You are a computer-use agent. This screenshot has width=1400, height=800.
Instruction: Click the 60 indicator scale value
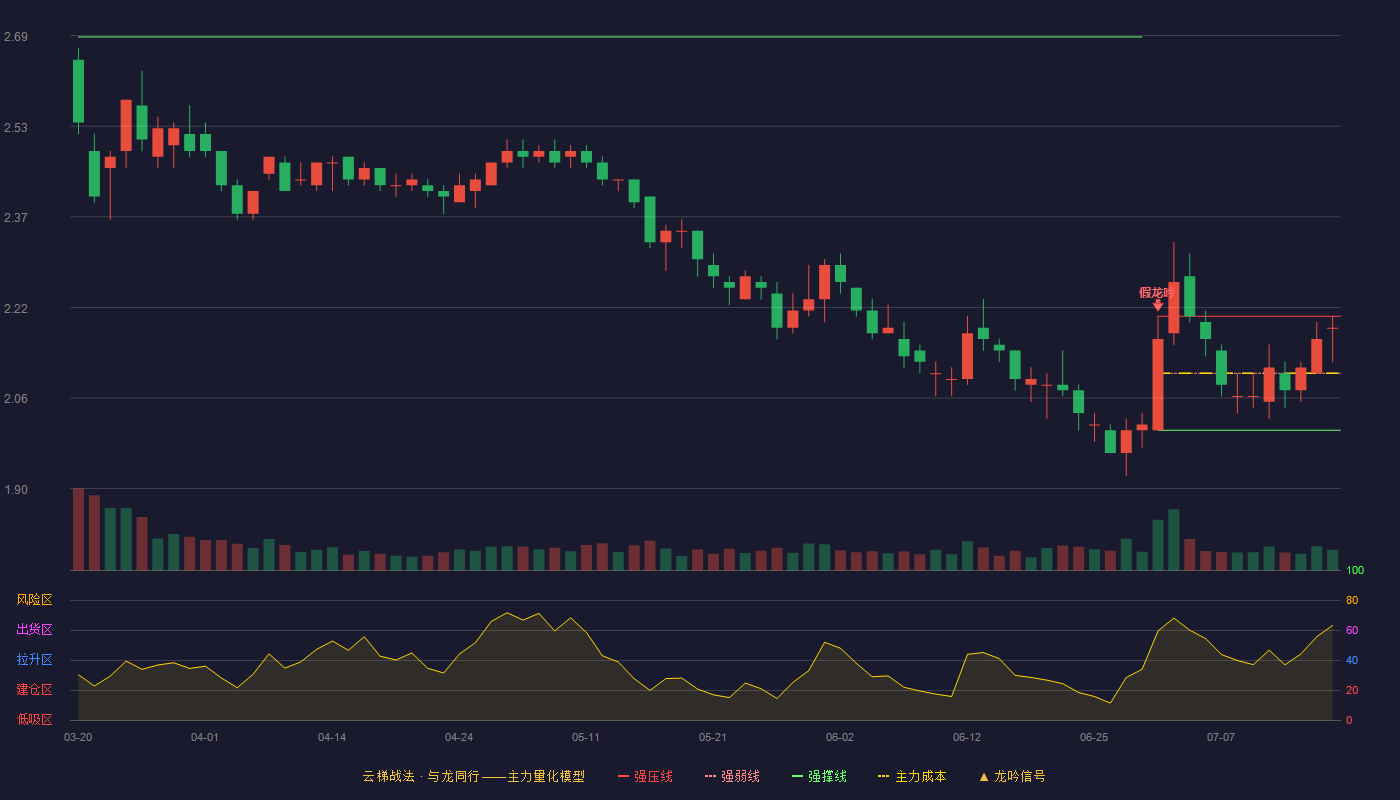[x=1352, y=631]
